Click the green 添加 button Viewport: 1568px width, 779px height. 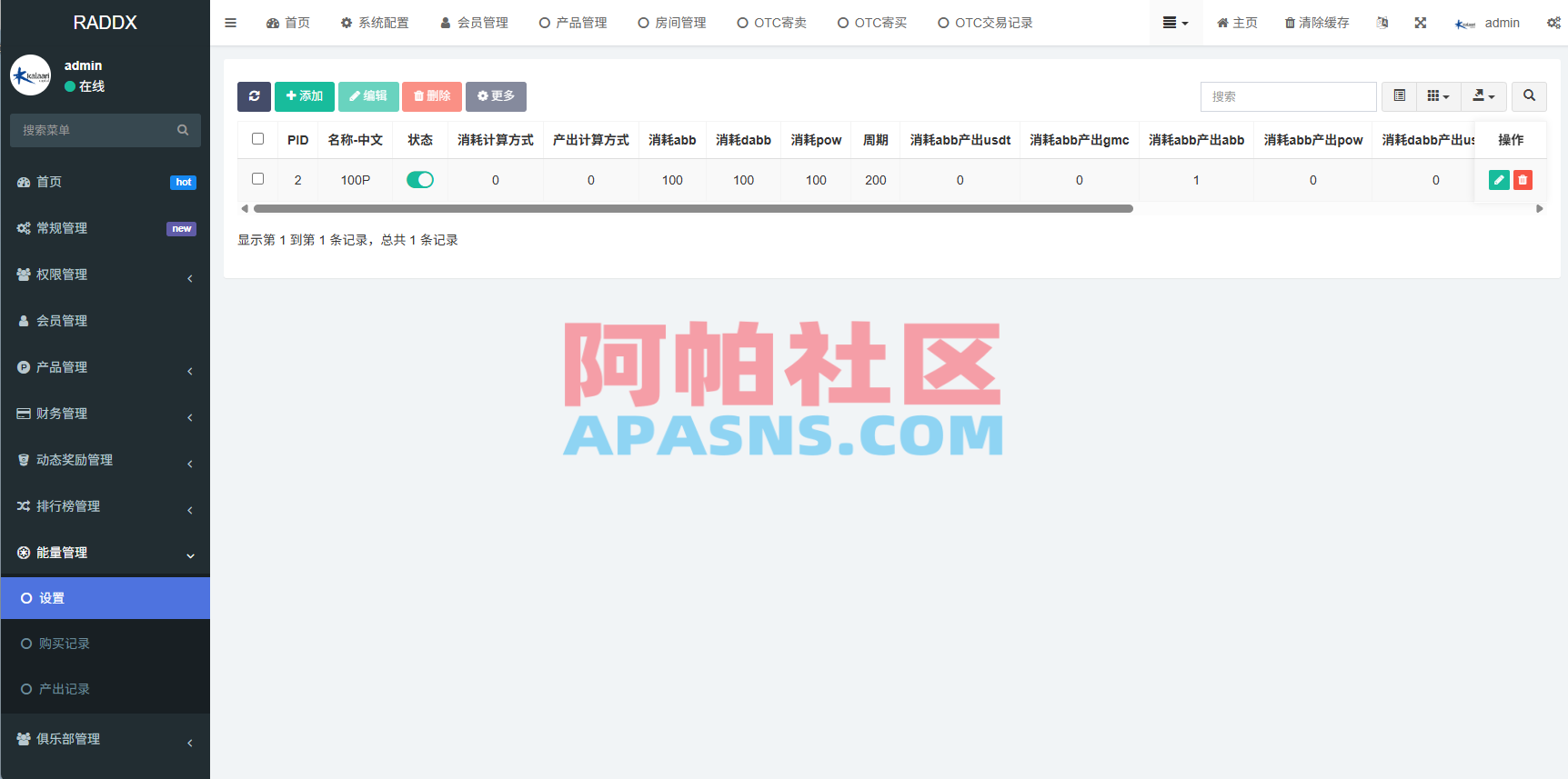tap(305, 96)
